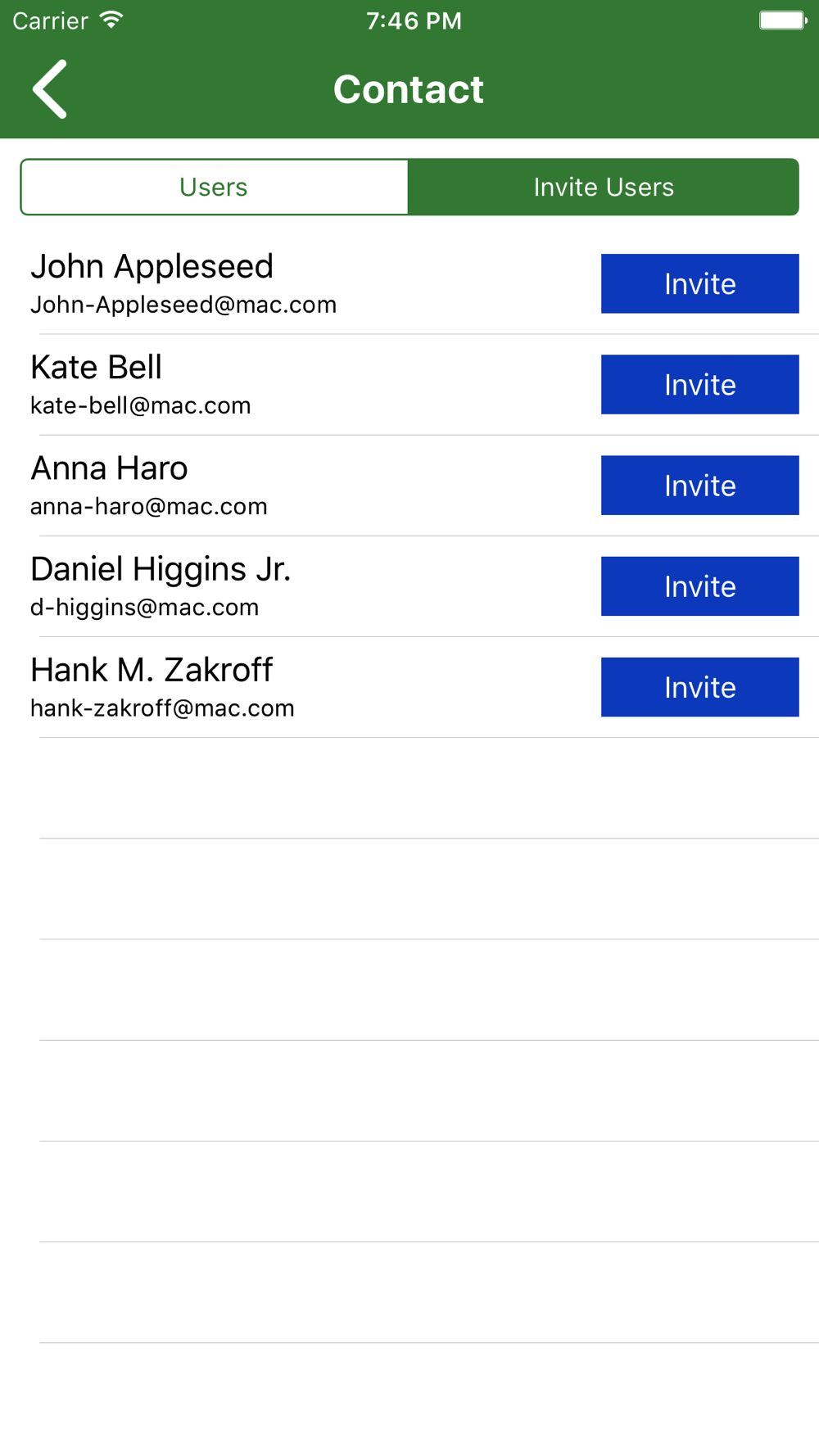Tap the kate-bell@mac.com email
The width and height of the screenshot is (819, 1456).
tap(141, 405)
